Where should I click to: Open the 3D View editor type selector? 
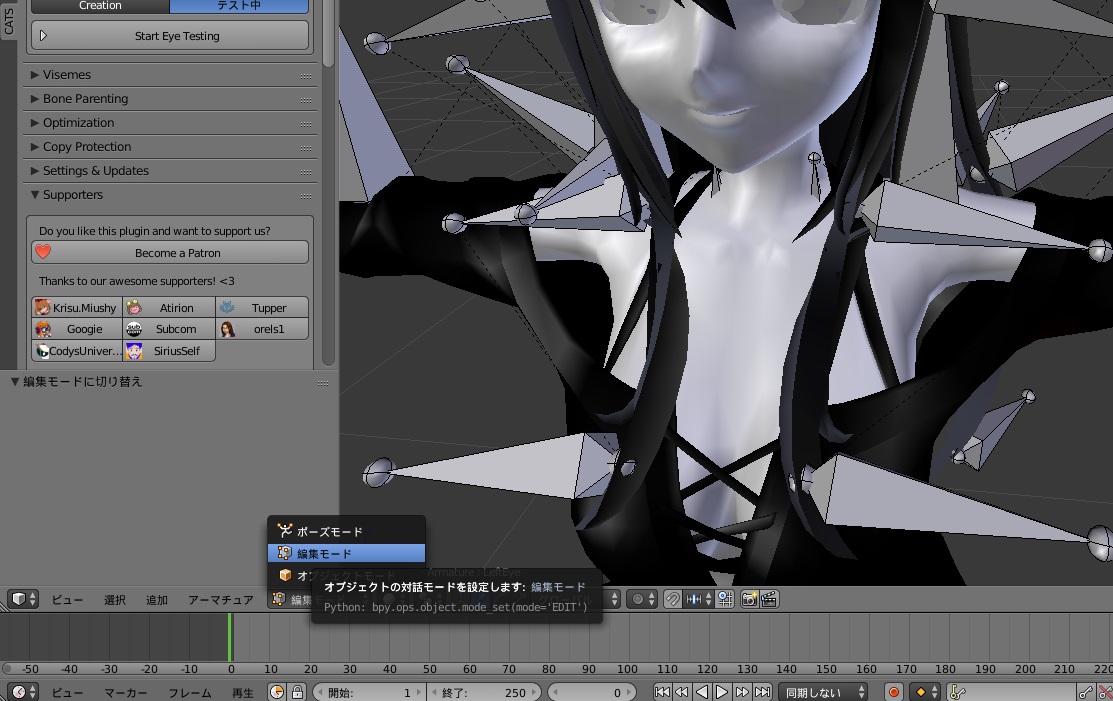click(x=23, y=599)
